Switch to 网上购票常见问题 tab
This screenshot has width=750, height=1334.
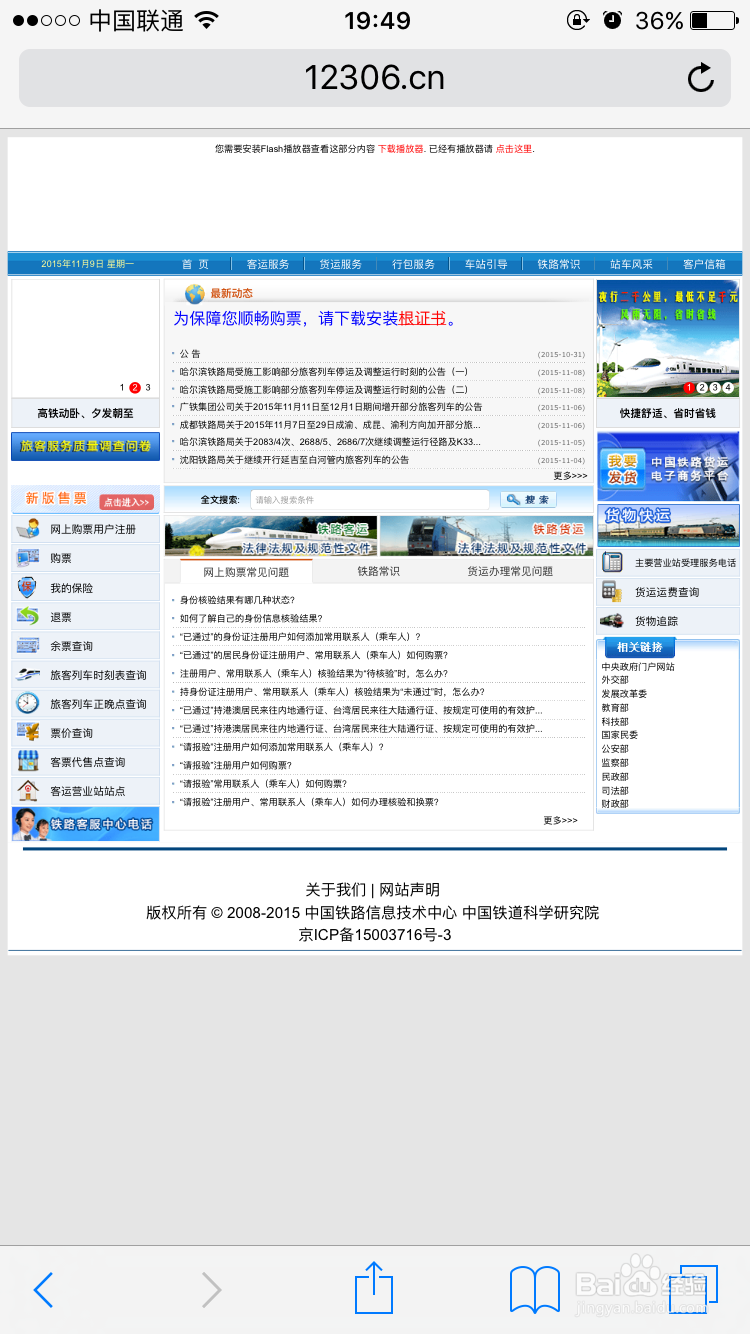(246, 571)
